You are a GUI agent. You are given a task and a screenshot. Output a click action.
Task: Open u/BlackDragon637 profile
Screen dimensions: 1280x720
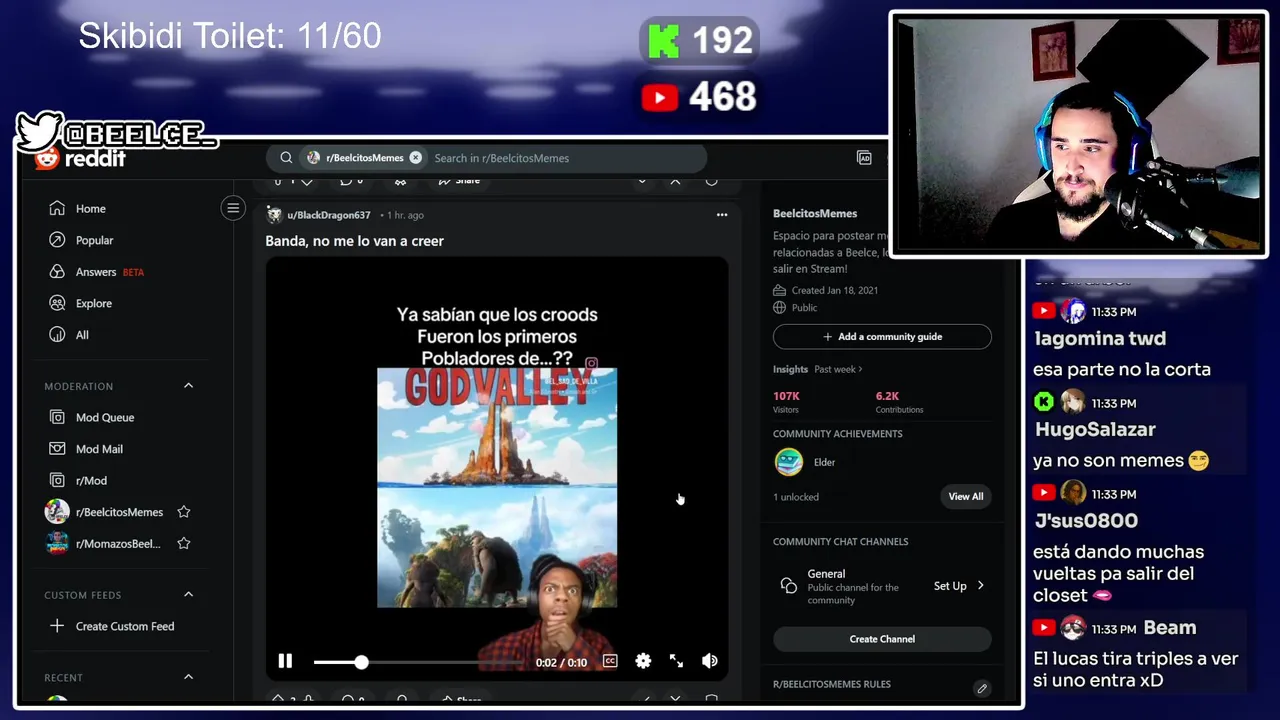click(x=328, y=215)
